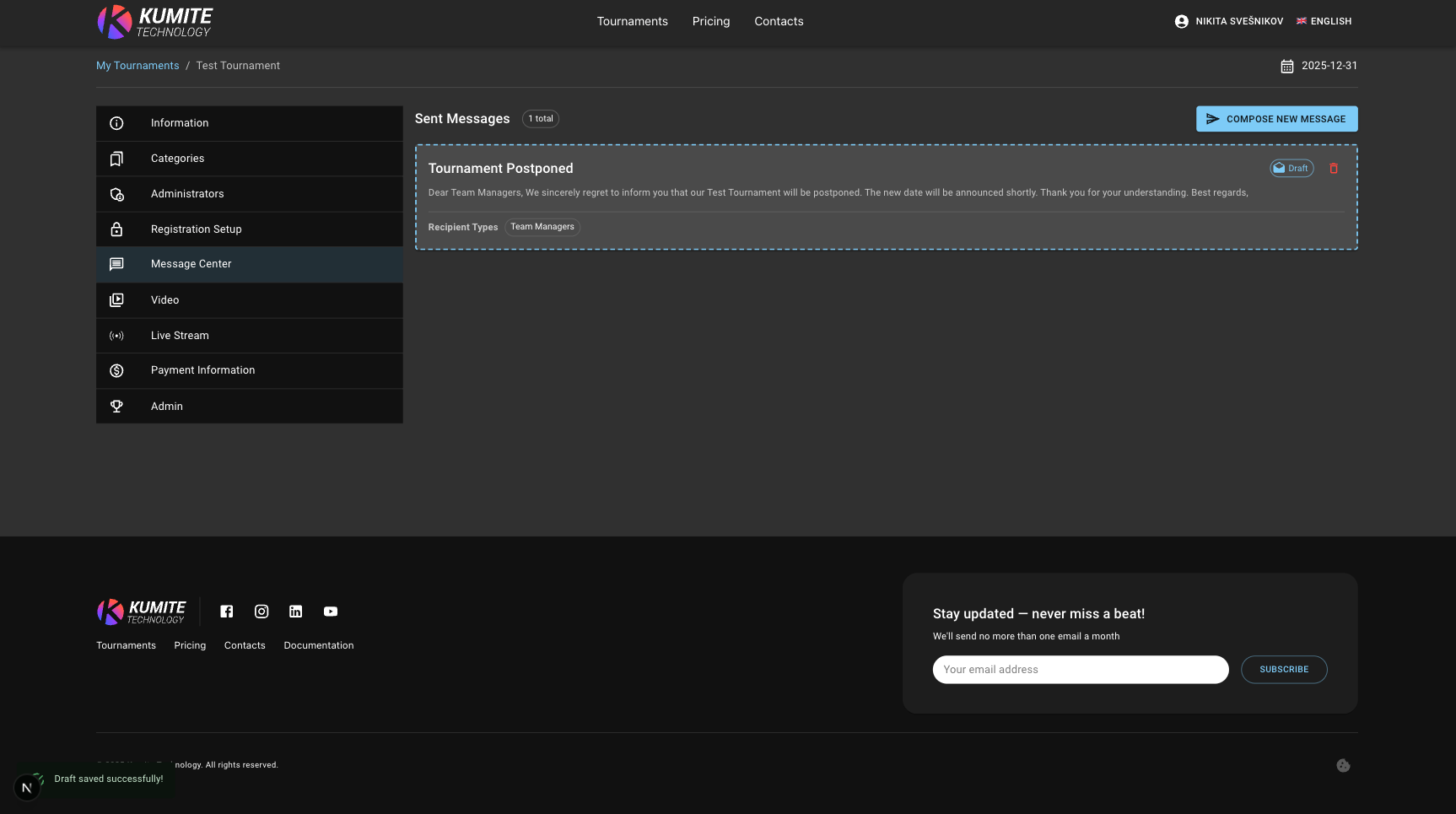The width and height of the screenshot is (1456, 814).
Task: Open the Instagram icon link
Action: coord(262,612)
